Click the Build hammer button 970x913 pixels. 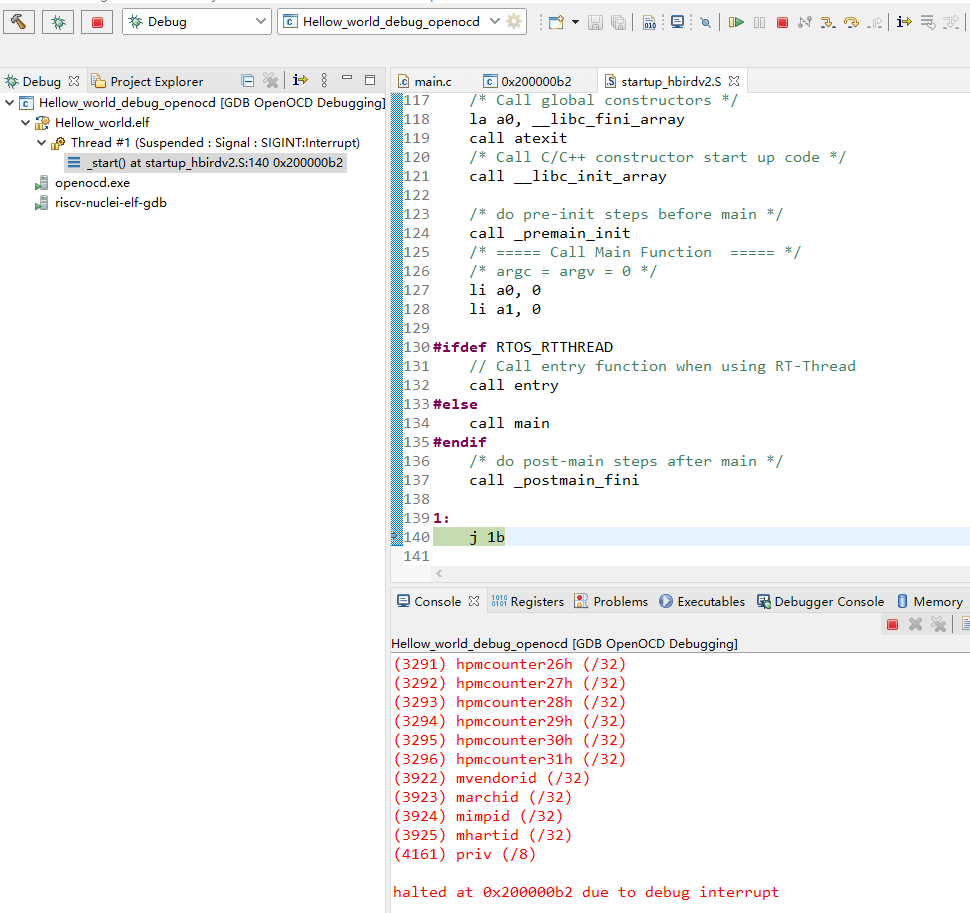click(19, 22)
